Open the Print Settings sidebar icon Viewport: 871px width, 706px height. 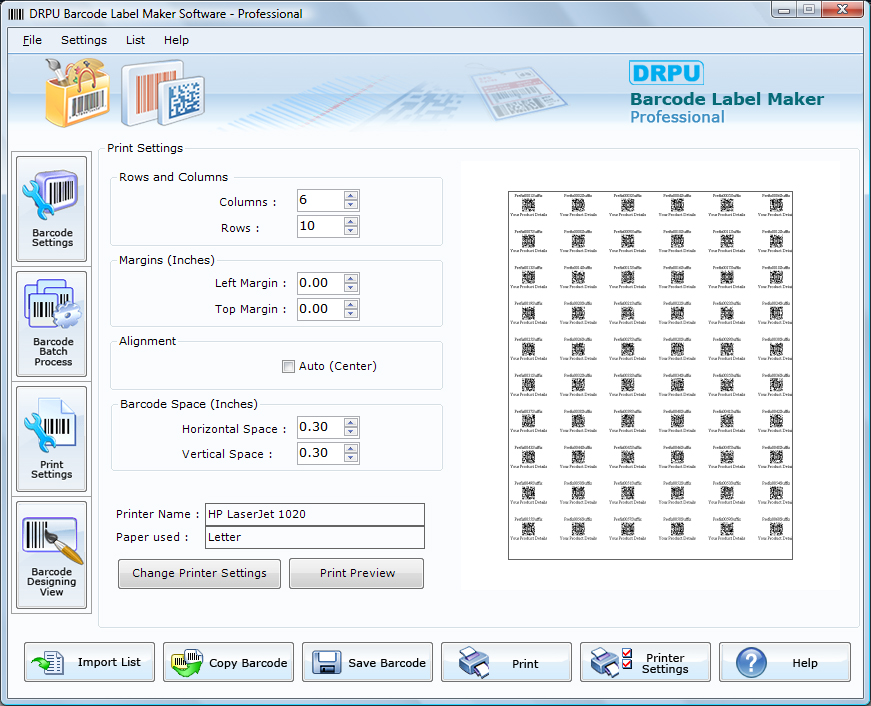(52, 439)
